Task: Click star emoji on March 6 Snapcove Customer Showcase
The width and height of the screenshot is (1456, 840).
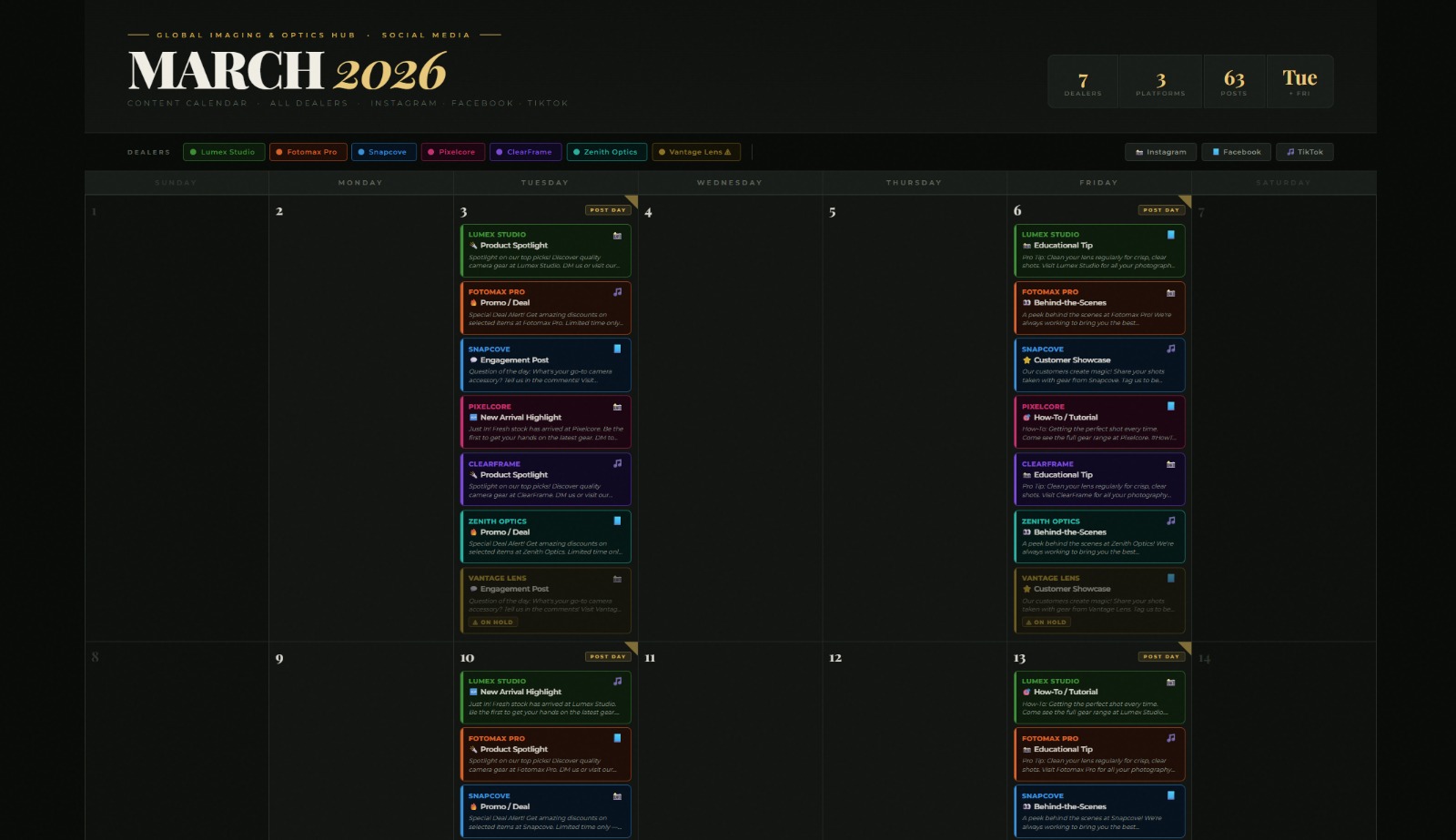Action: point(1026,360)
